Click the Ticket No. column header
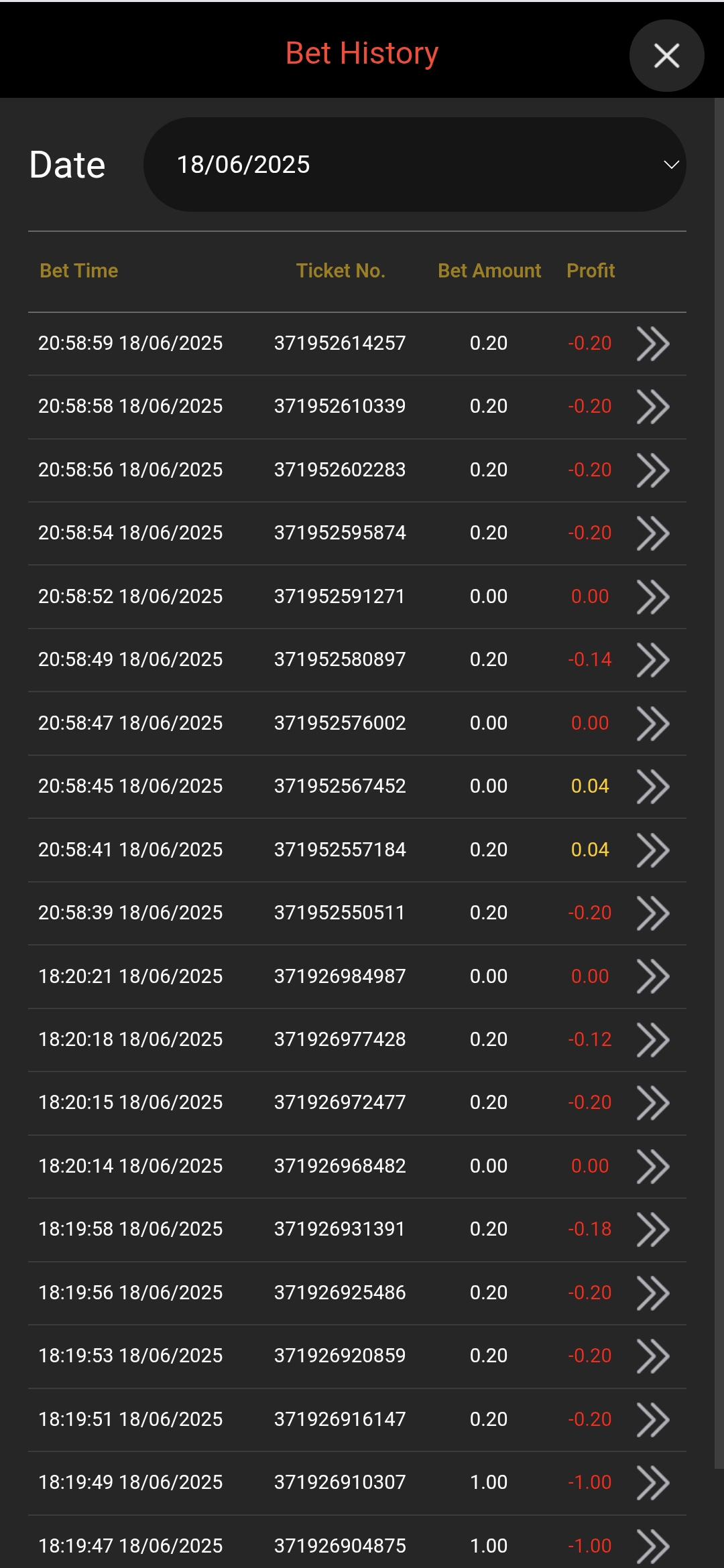The image size is (724, 1568). click(x=341, y=271)
